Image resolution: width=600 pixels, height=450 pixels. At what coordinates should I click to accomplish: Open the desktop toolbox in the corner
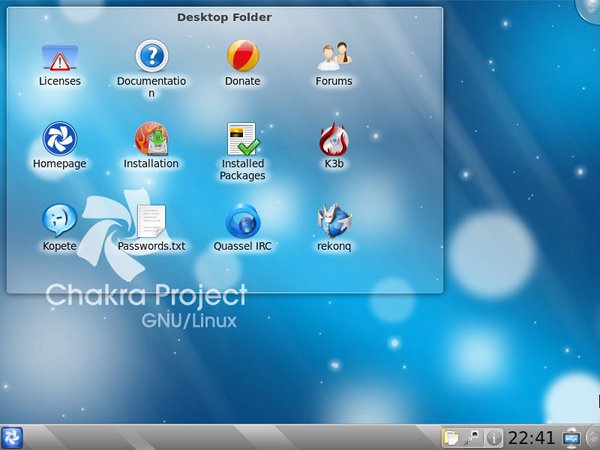pos(589,10)
